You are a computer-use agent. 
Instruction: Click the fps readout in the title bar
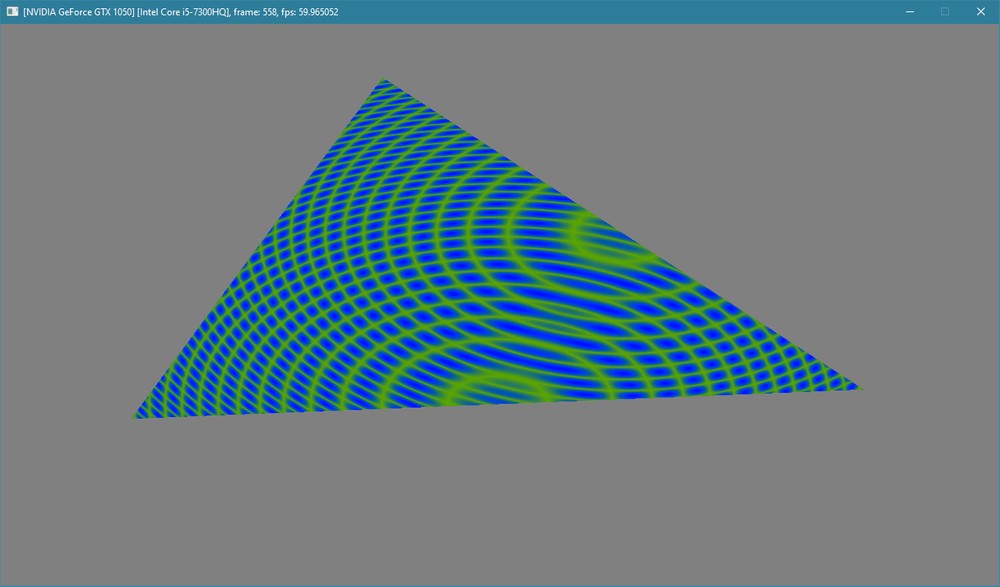[x=320, y=11]
